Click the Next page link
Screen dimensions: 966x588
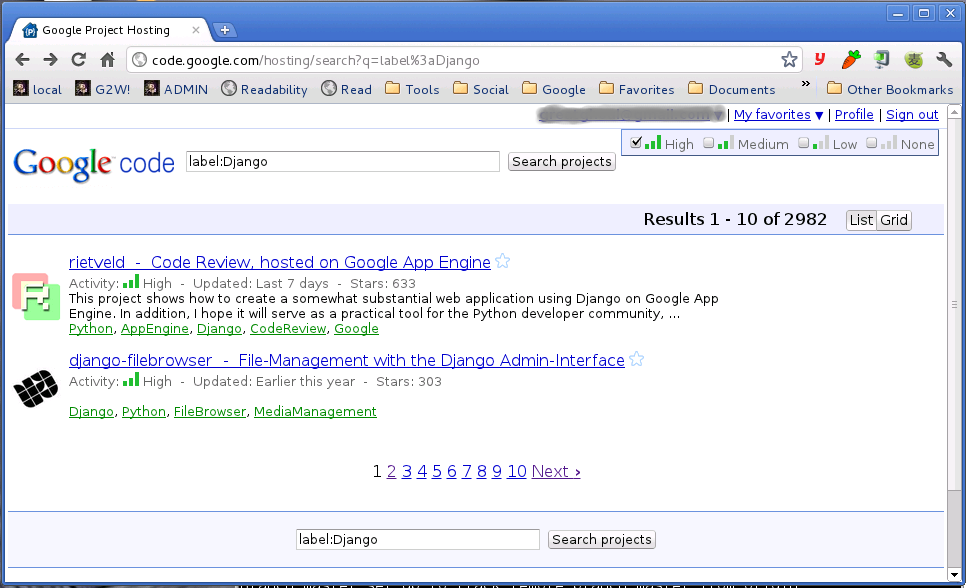coord(556,472)
